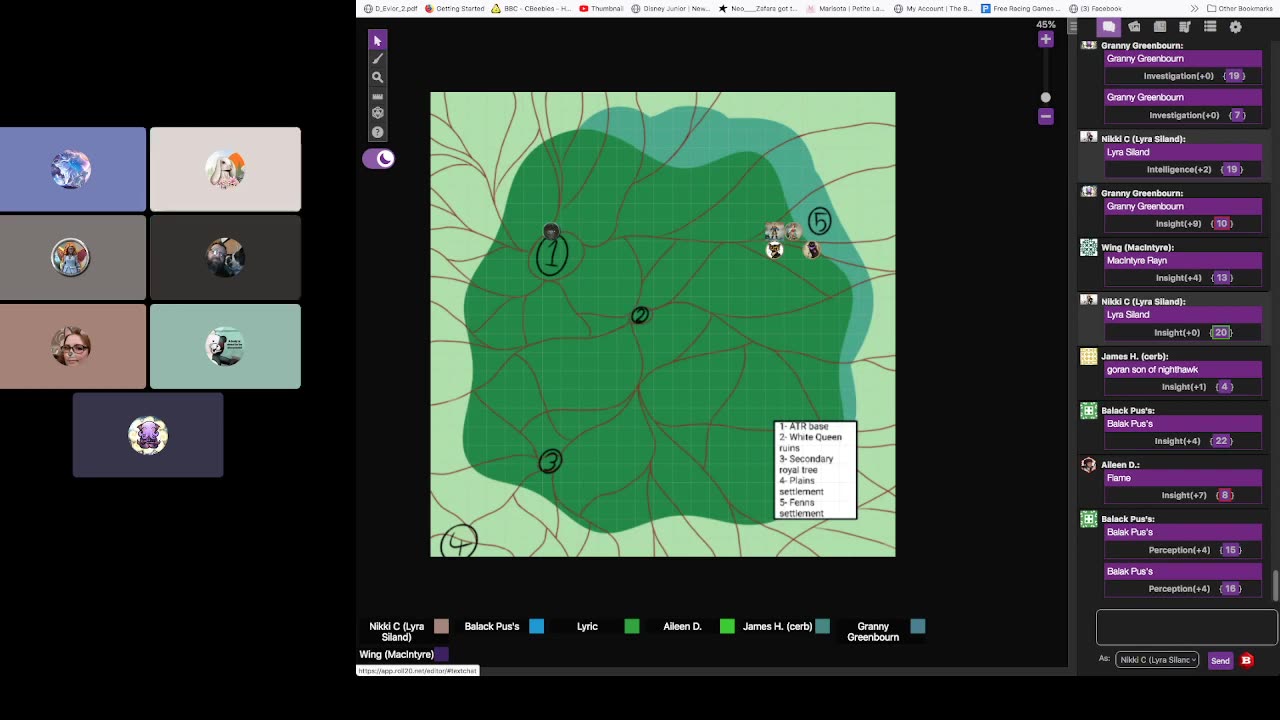Viewport: 1280px width, 720px height.
Task: Click Granny Greenbourn Insight roll 10
Action: (1221, 224)
